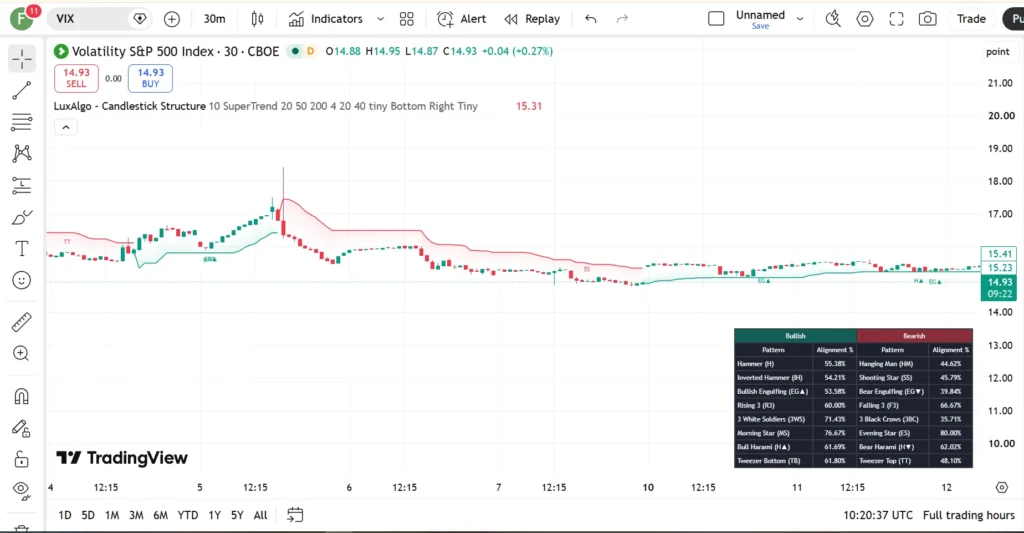Set date range to 1D
The height and width of the screenshot is (533, 1024).
click(65, 515)
